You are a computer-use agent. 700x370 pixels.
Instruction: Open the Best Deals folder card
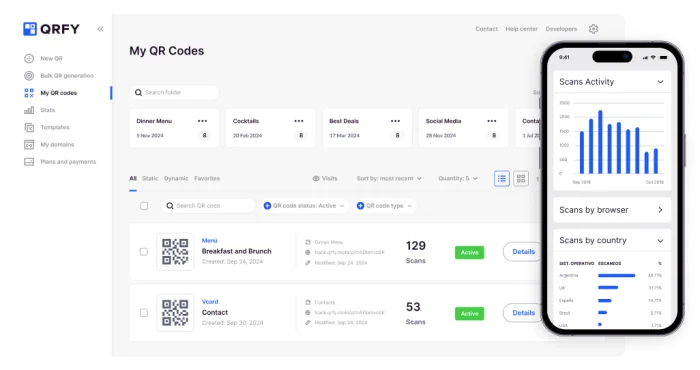click(x=367, y=128)
